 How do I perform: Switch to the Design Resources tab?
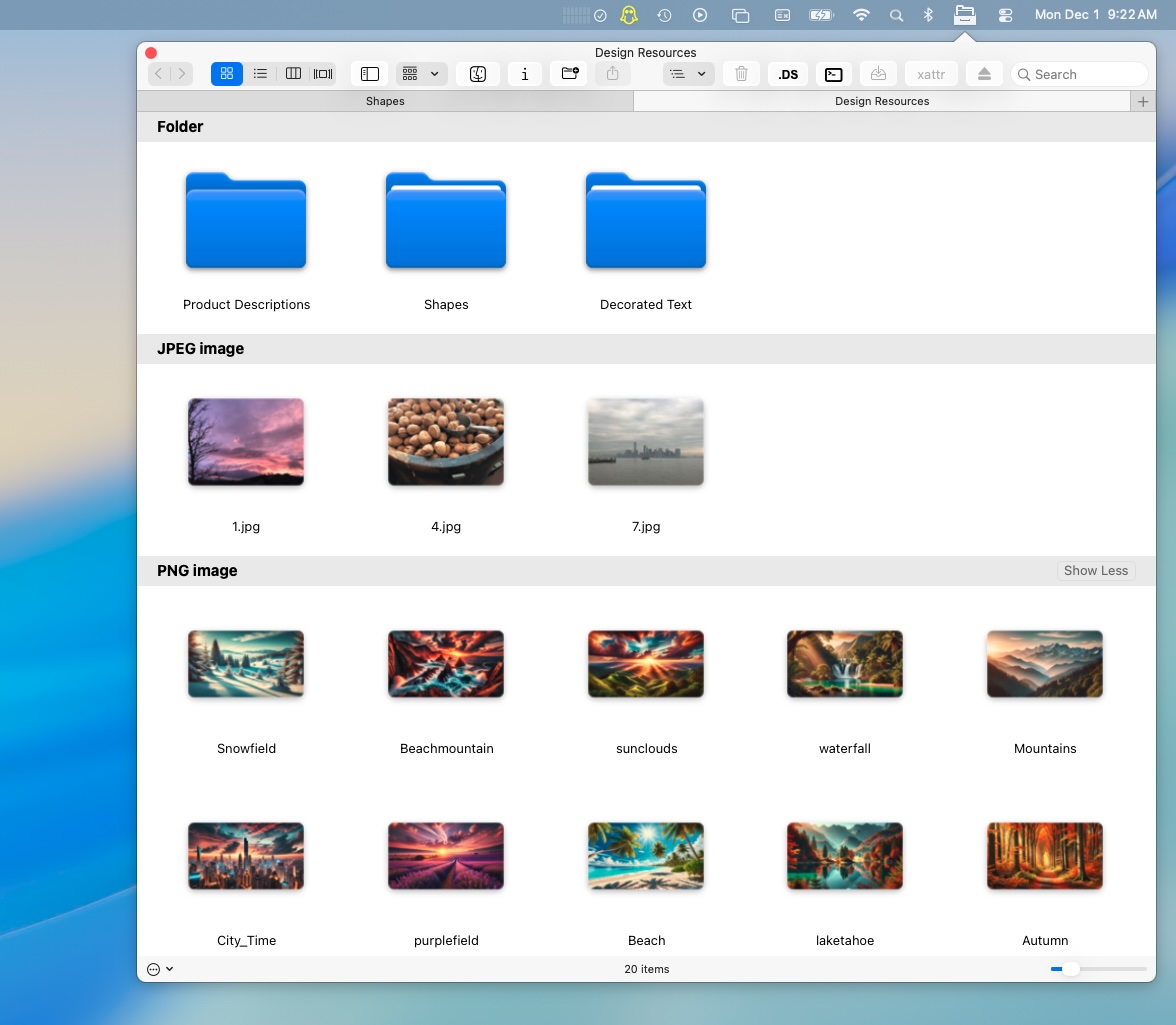(x=881, y=101)
